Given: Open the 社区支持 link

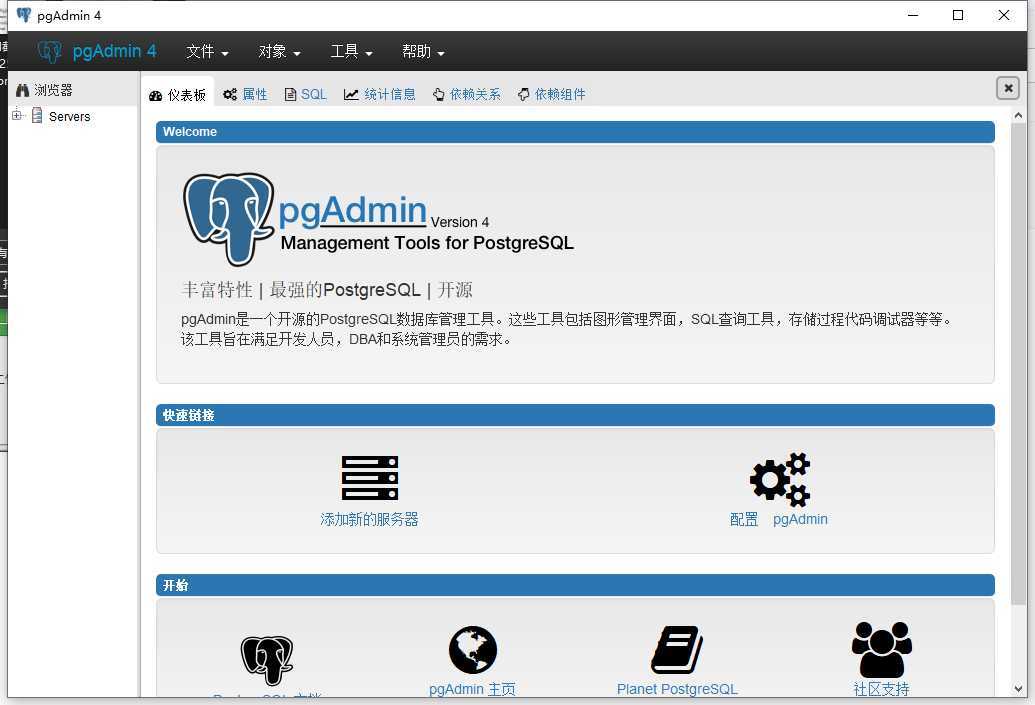Looking at the screenshot, I should [x=882, y=689].
